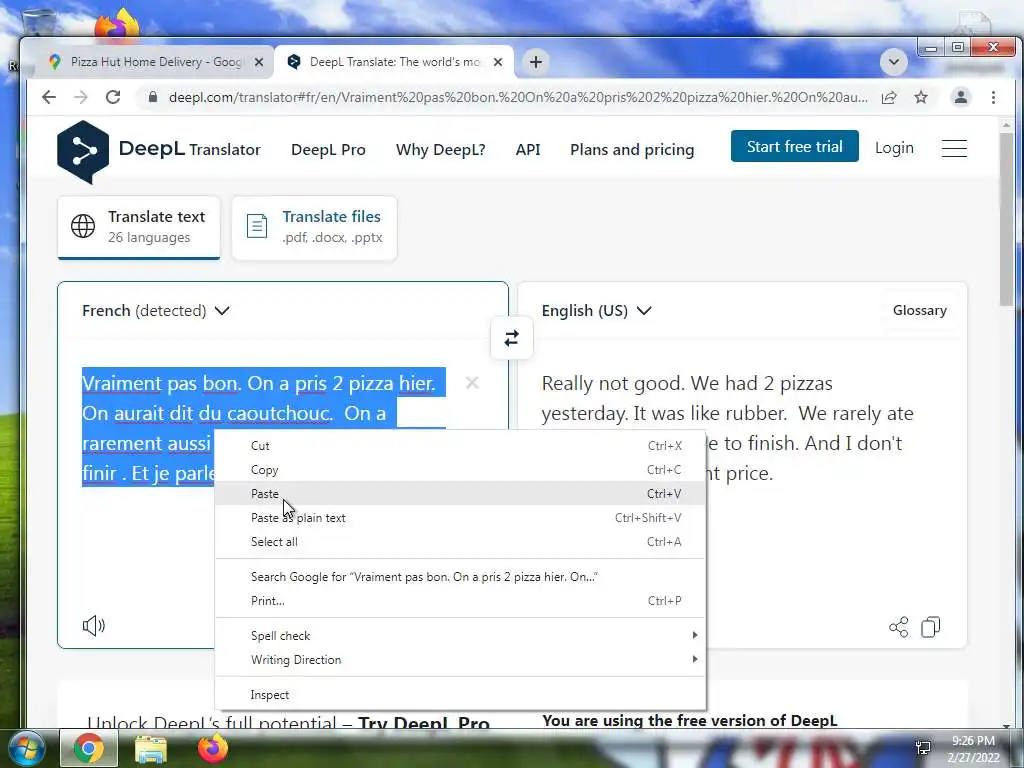Click the browser address bar URL

point(518,97)
